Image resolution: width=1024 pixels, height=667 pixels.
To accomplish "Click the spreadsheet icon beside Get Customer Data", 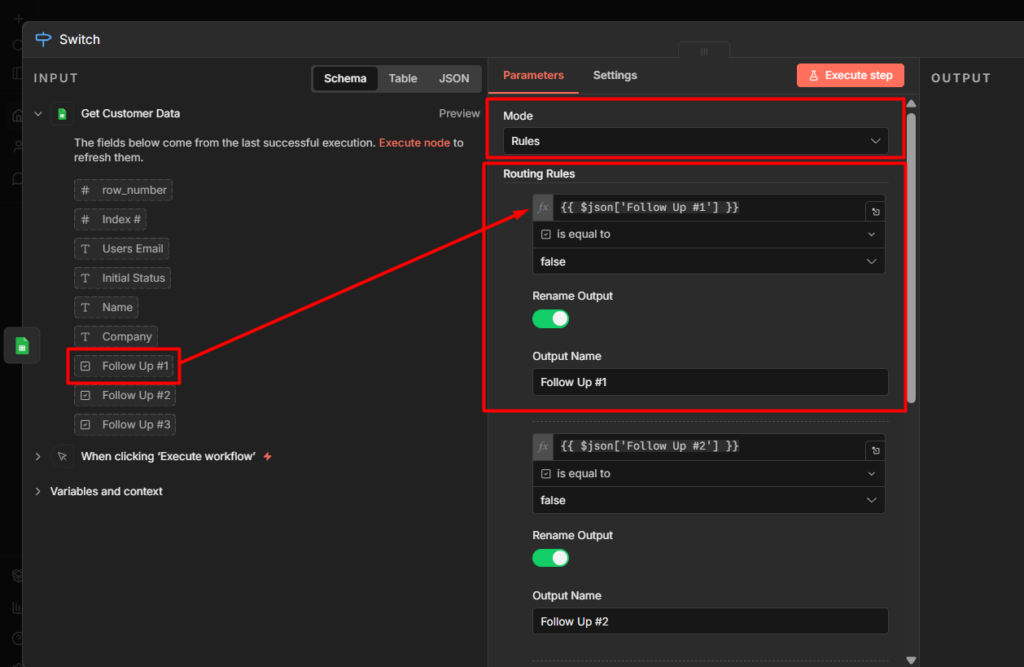I will (61, 113).
